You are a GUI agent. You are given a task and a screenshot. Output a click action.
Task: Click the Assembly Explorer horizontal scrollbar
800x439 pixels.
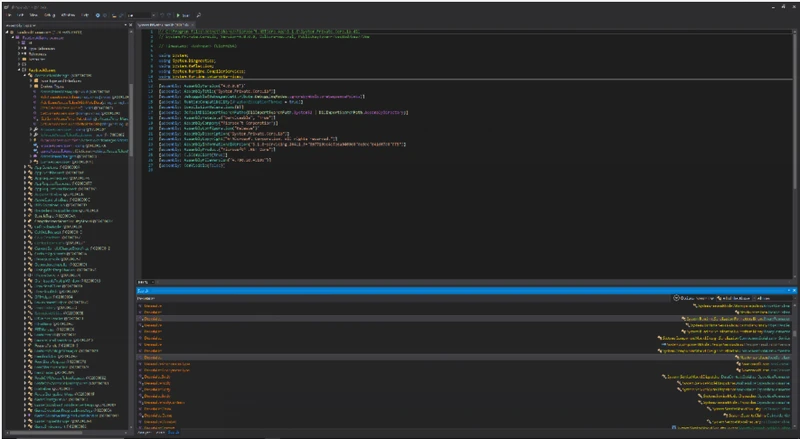46,433
